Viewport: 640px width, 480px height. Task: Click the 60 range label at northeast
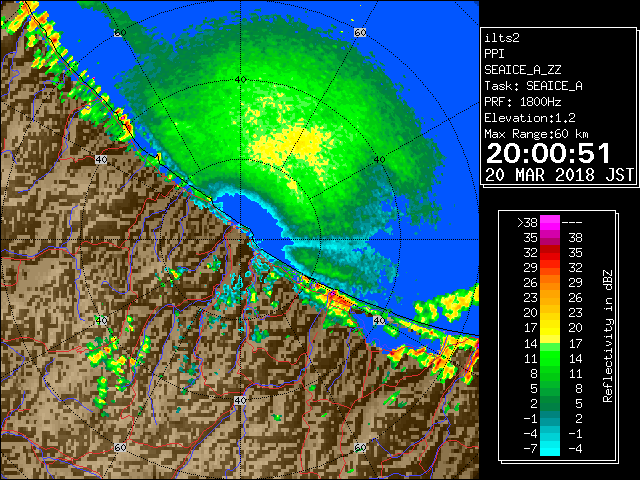pyautogui.click(x=360, y=33)
